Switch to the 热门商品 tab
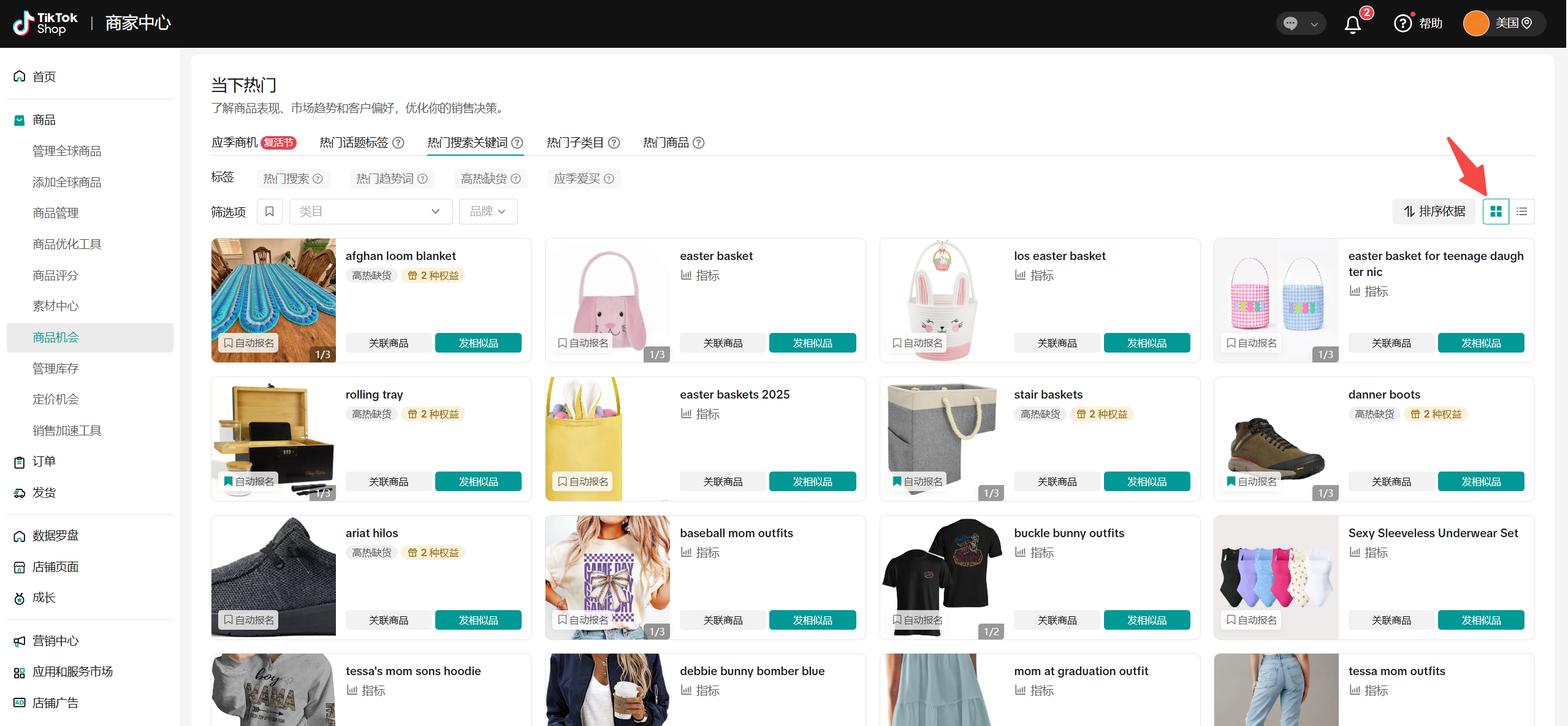The height and width of the screenshot is (726, 1568). tap(666, 143)
